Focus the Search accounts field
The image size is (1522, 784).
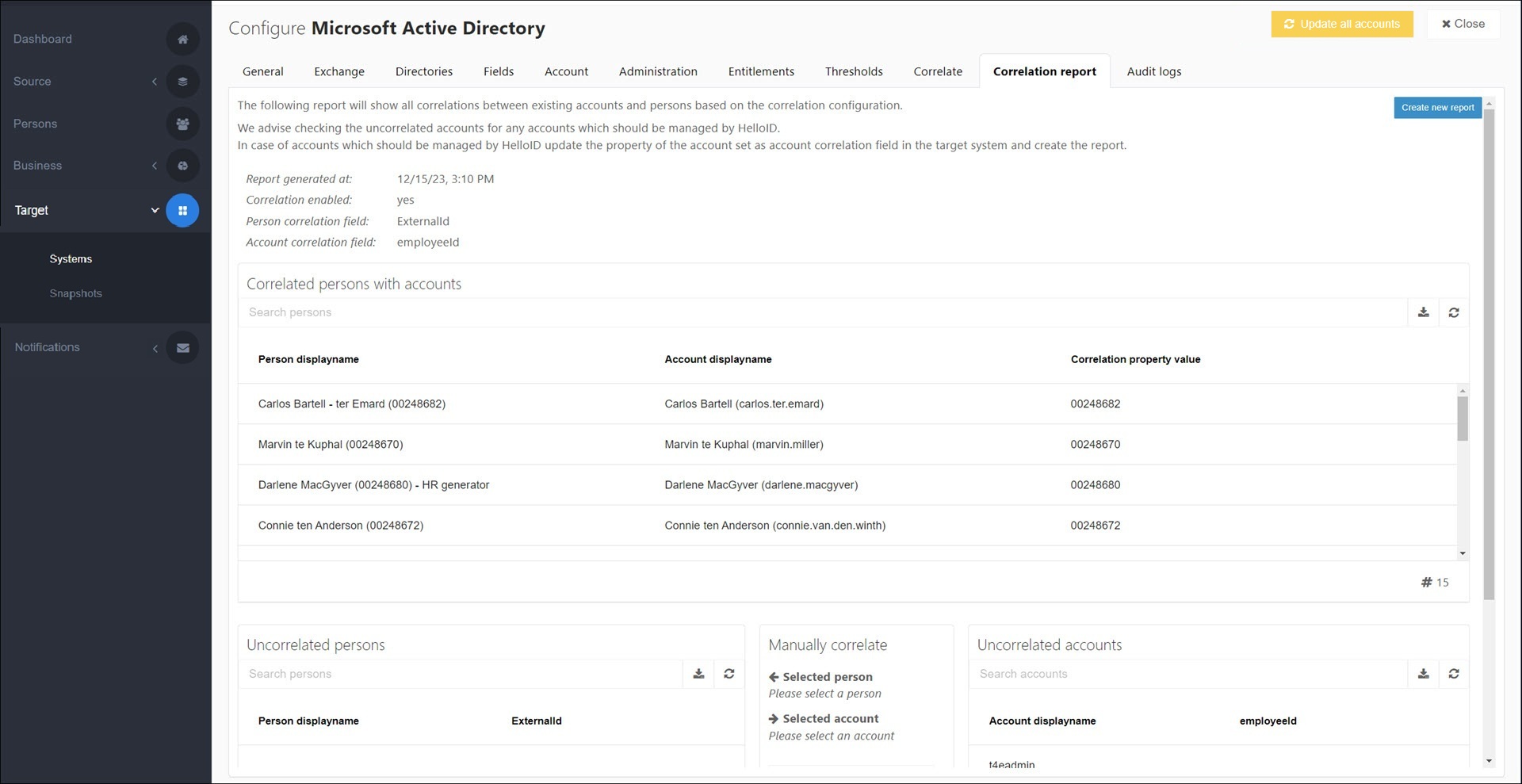pyautogui.click(x=1188, y=674)
